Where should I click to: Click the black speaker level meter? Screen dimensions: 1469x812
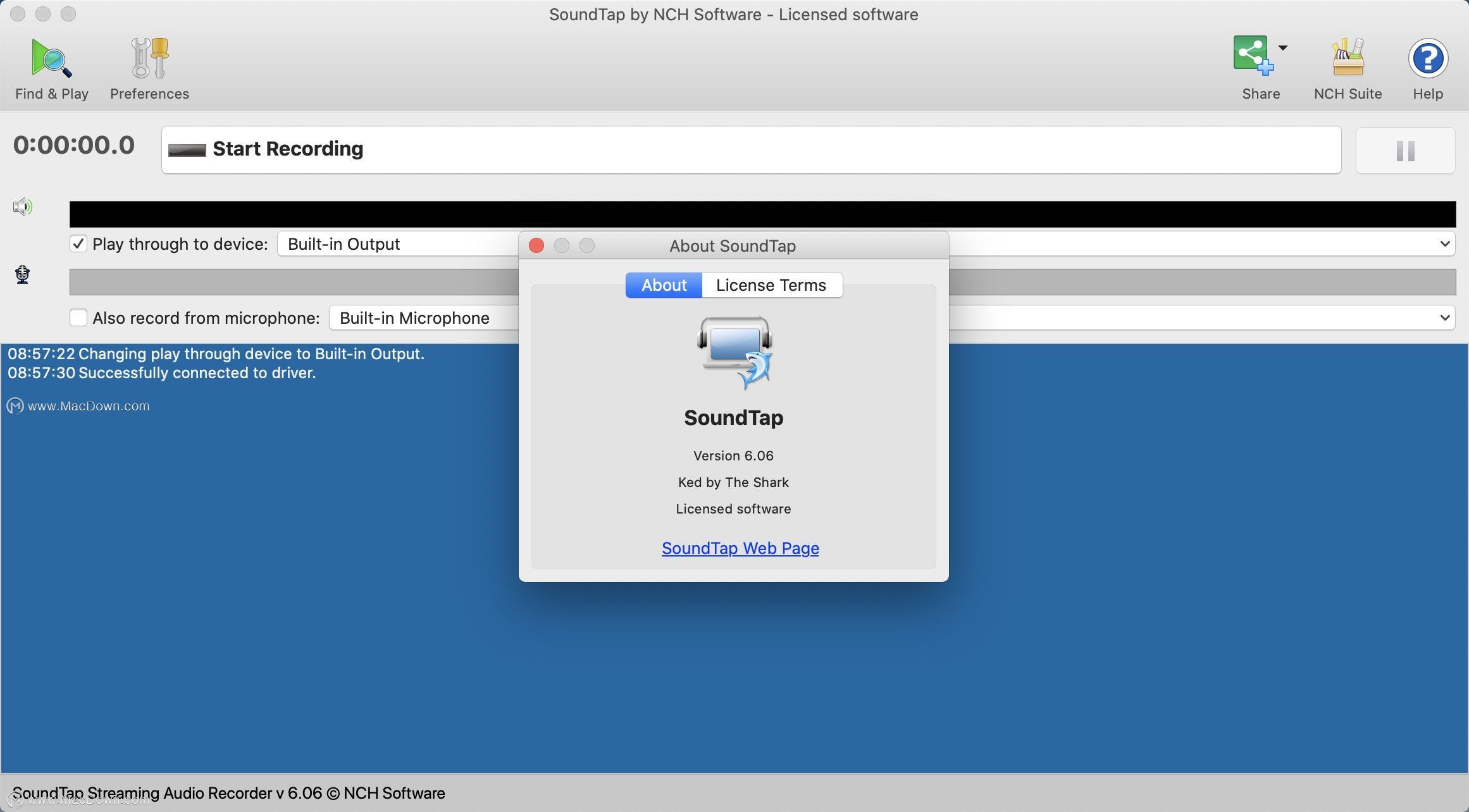(x=762, y=214)
